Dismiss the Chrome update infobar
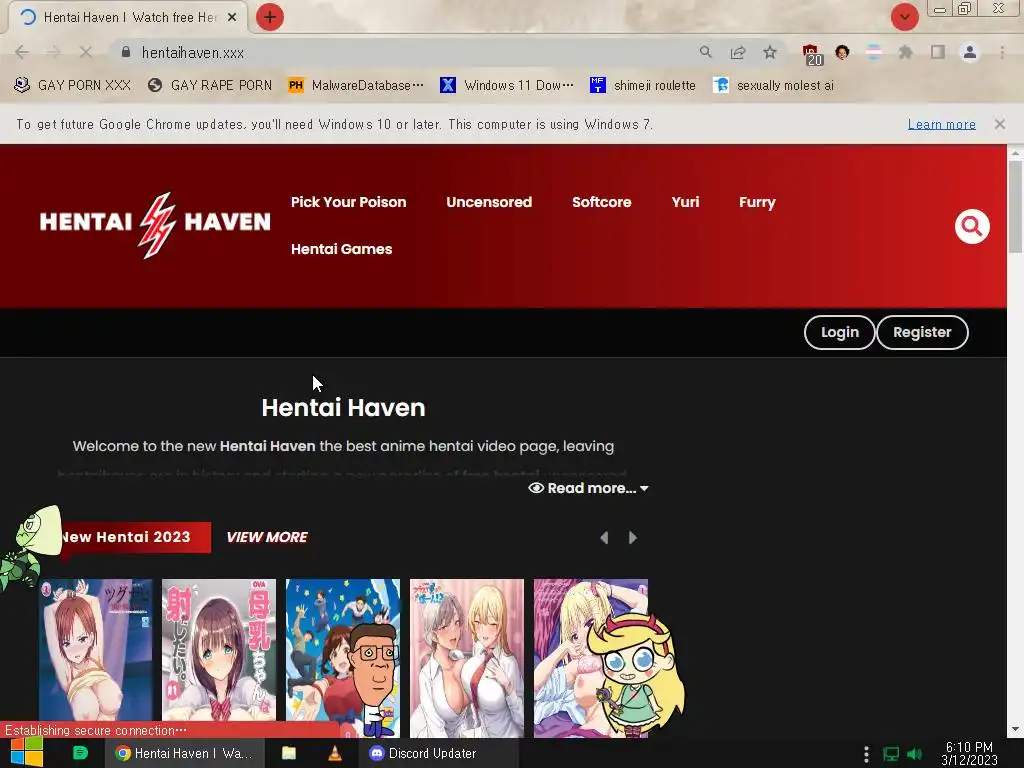Image resolution: width=1024 pixels, height=768 pixels. (x=999, y=124)
